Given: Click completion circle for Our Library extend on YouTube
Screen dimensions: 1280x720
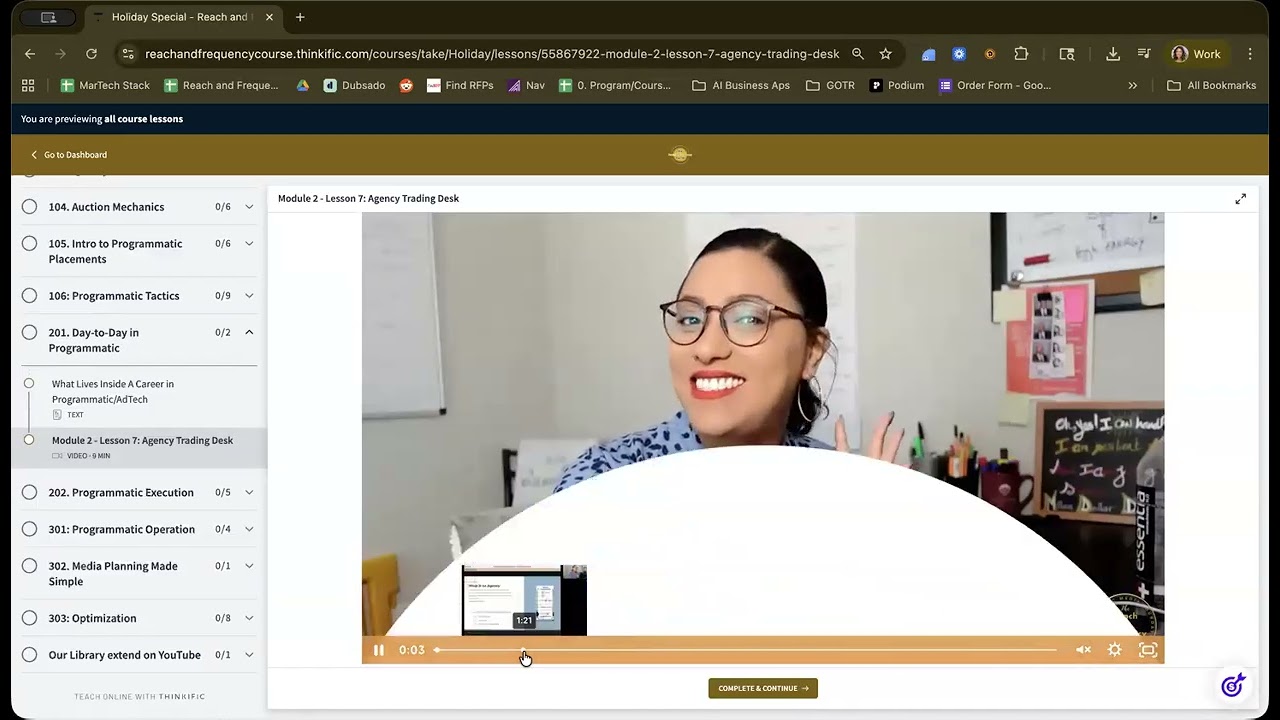Looking at the screenshot, I should point(29,655).
